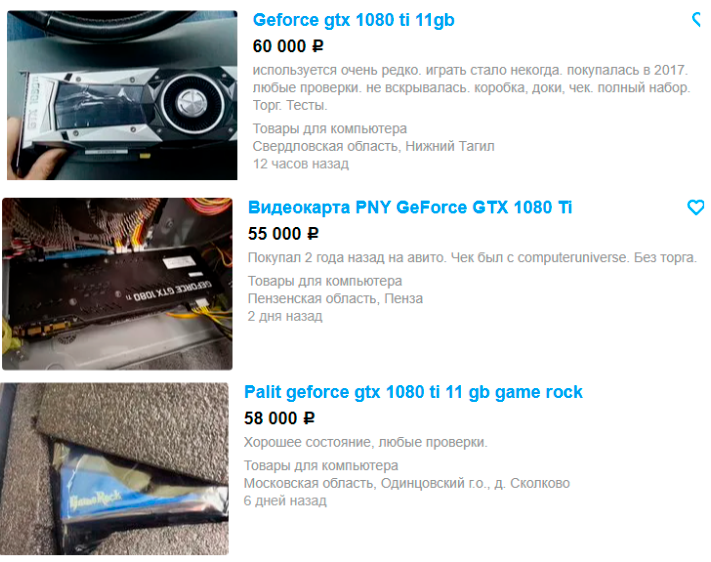This screenshot has width=711, height=562.
Task: Favorite the Geforce gtx 1080 ti 11gb listing
Action: click(x=699, y=20)
